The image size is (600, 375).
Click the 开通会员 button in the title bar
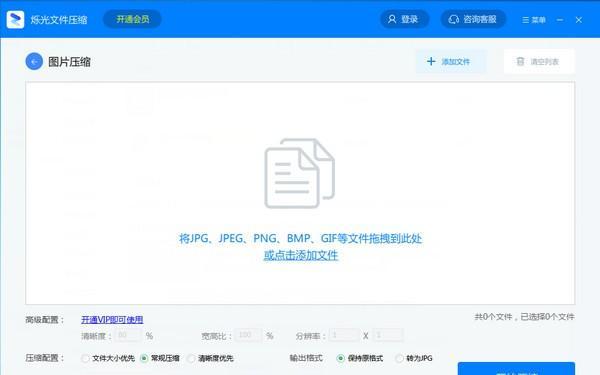coord(132,19)
